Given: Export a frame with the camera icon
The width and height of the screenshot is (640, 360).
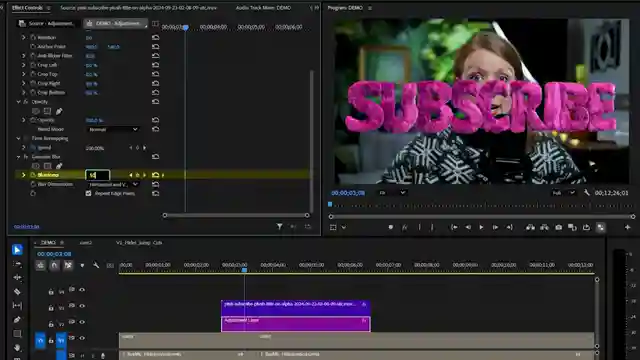Looking at the screenshot, I should pos(558,227).
